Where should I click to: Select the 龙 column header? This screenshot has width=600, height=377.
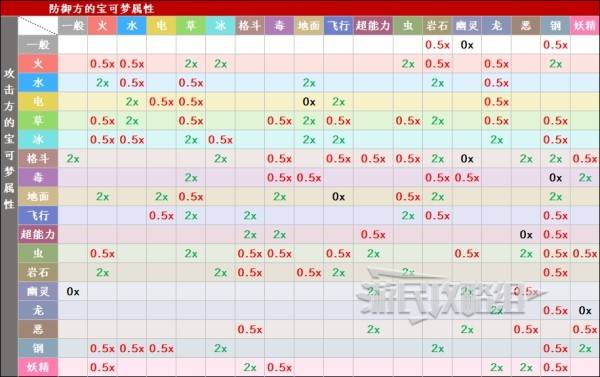(496, 26)
